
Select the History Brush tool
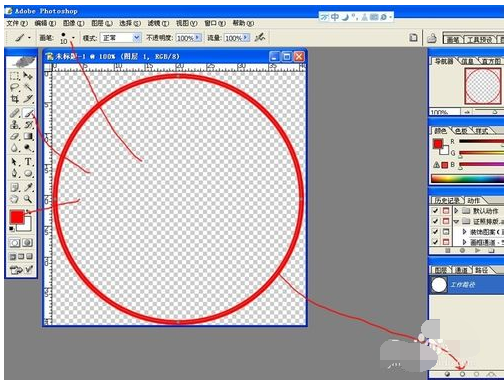tap(28, 125)
